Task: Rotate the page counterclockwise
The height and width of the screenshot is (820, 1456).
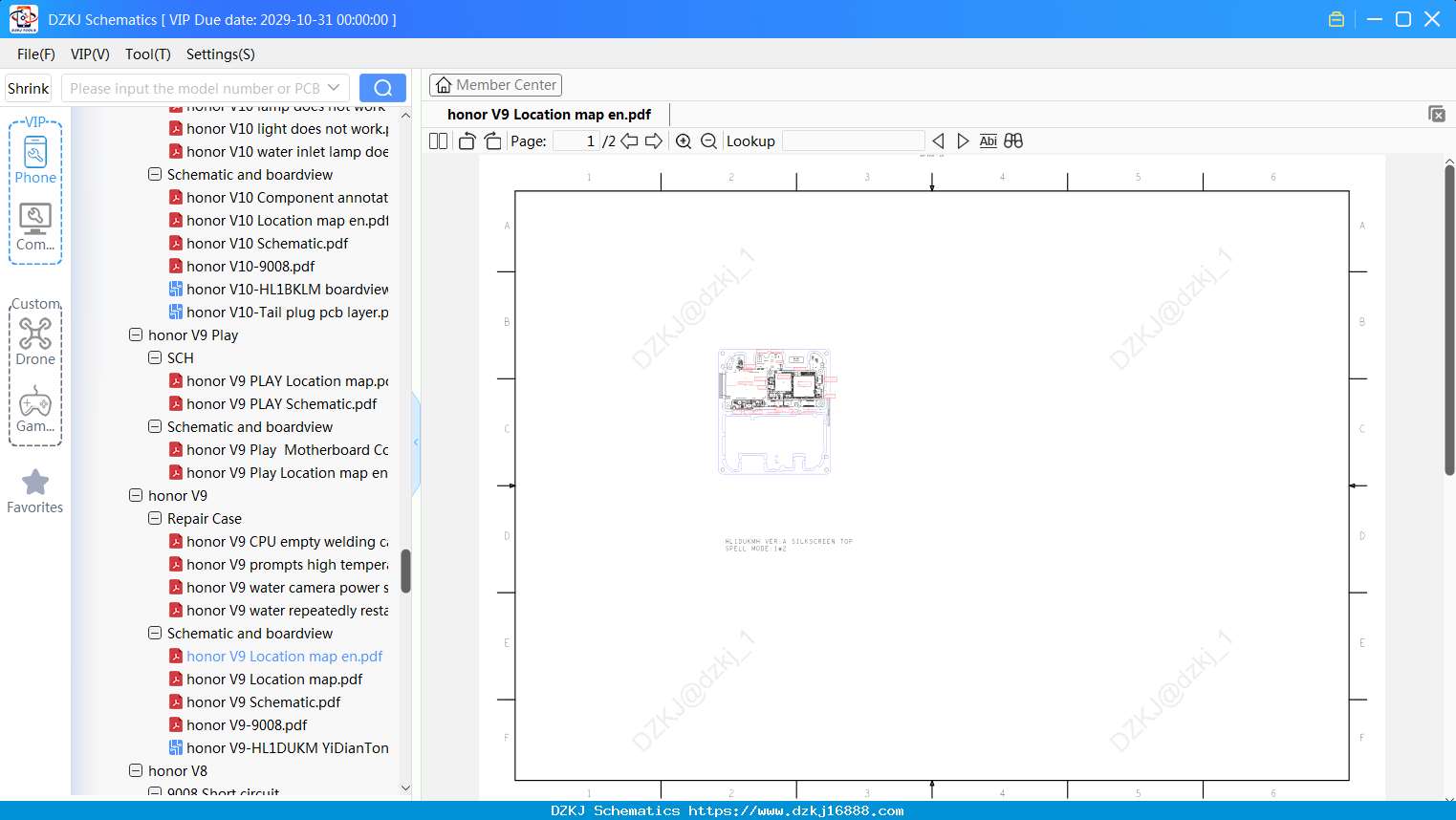Action: click(467, 141)
